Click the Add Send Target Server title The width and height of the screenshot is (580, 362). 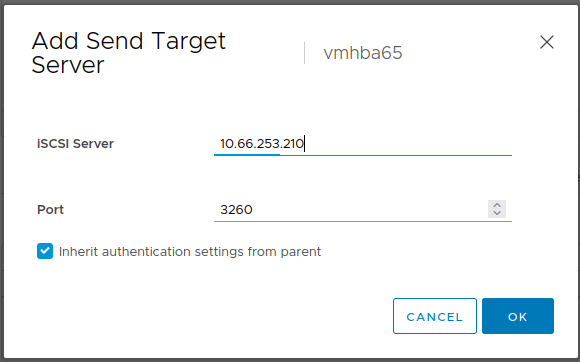(x=129, y=53)
